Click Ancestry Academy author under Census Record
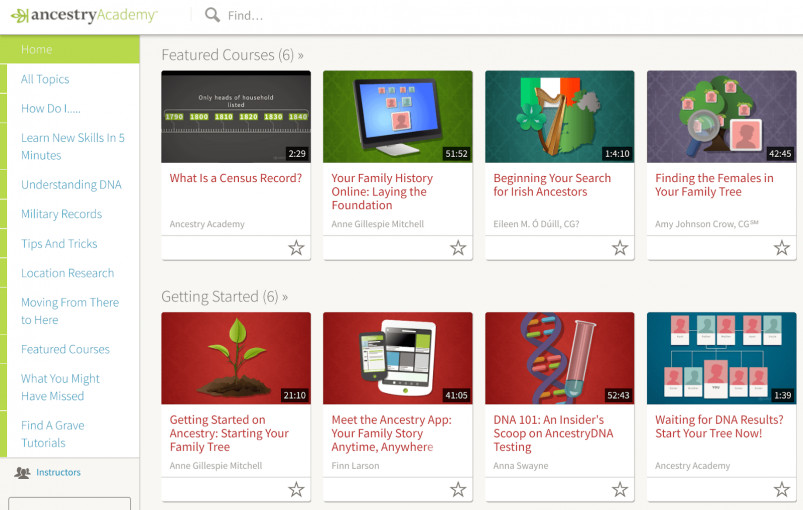 coord(207,224)
